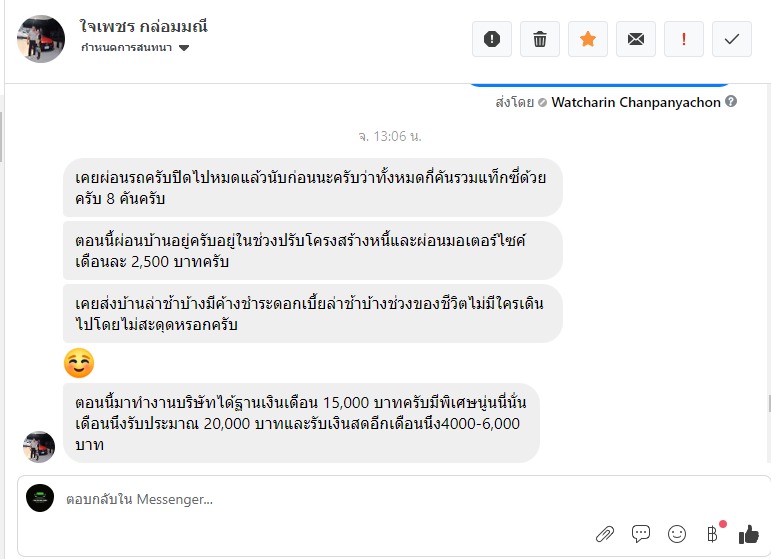Mark conversation unread with envelope icon
This screenshot has width=771, height=559.
[x=636, y=39]
